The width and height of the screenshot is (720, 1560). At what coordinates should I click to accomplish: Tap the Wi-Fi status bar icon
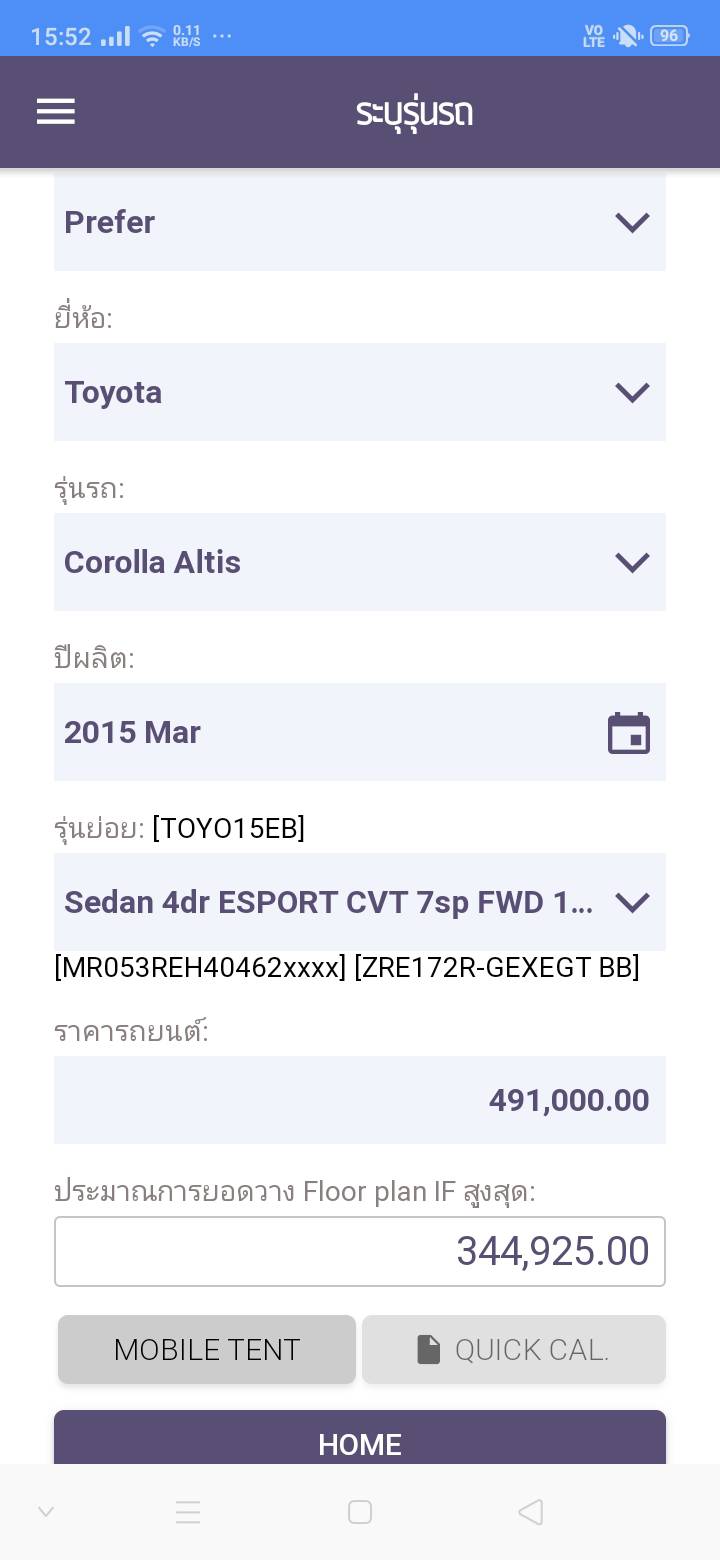pyautogui.click(x=152, y=37)
